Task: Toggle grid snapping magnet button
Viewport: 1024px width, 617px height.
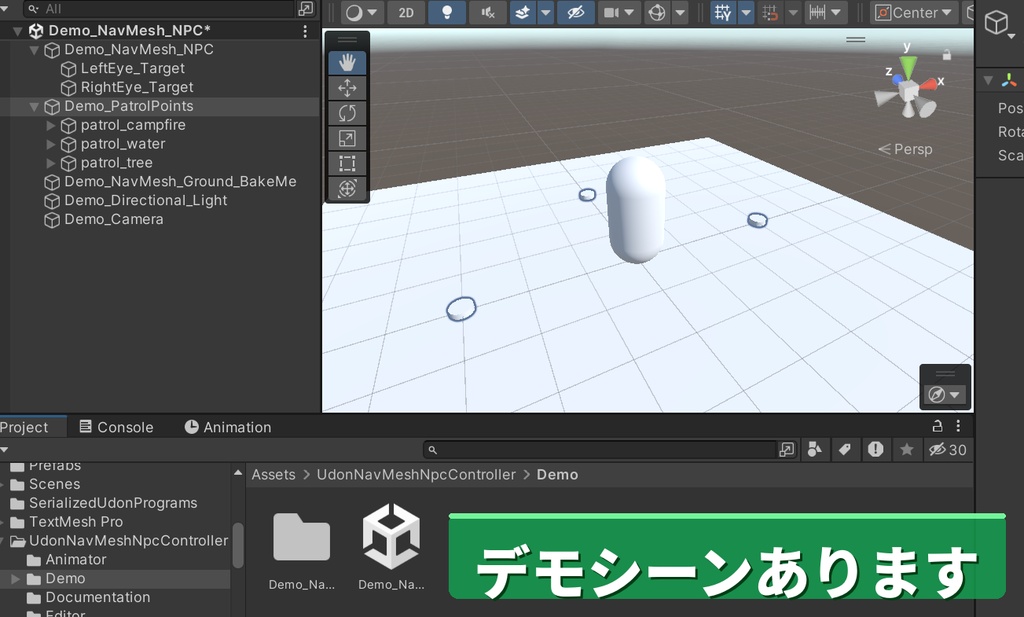Action: [x=771, y=12]
